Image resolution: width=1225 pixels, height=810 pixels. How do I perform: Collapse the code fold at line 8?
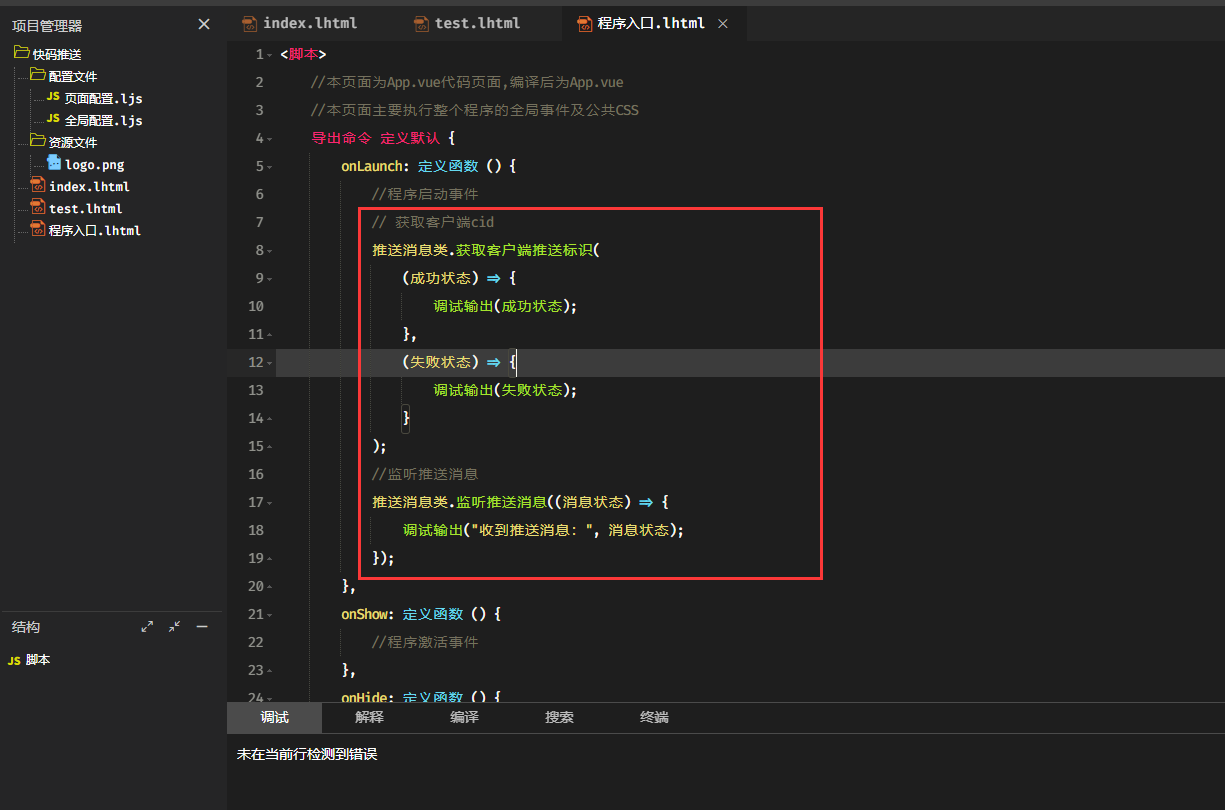270,250
